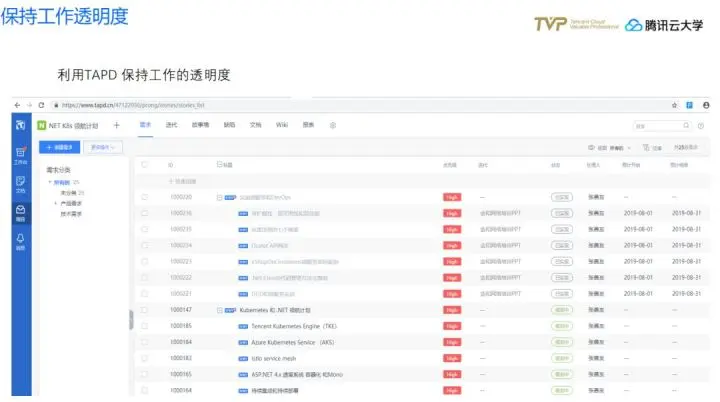Click the browser address bar URL

pyautogui.click(x=133, y=105)
